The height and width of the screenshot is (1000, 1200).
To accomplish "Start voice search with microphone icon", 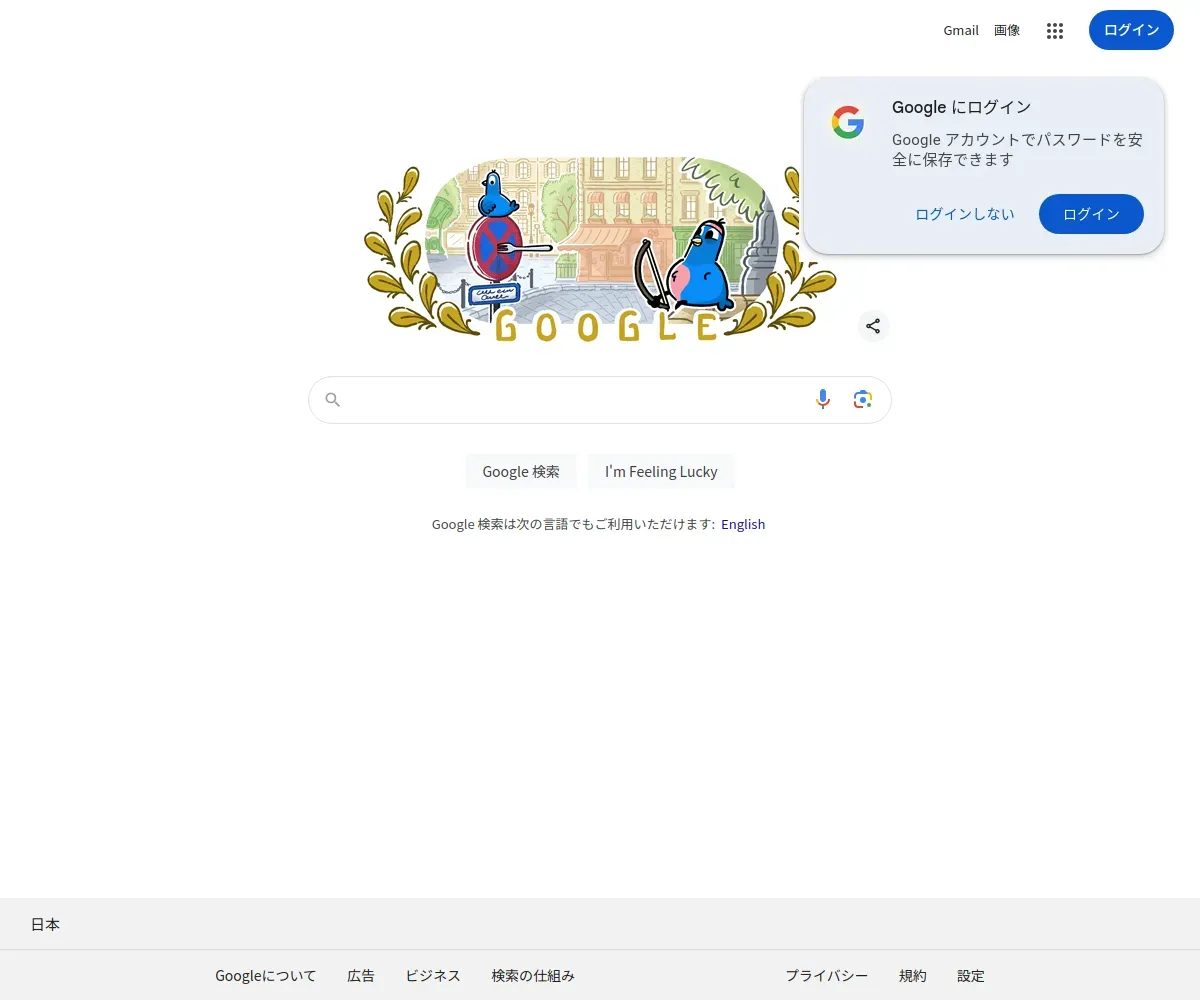I will tap(823, 400).
